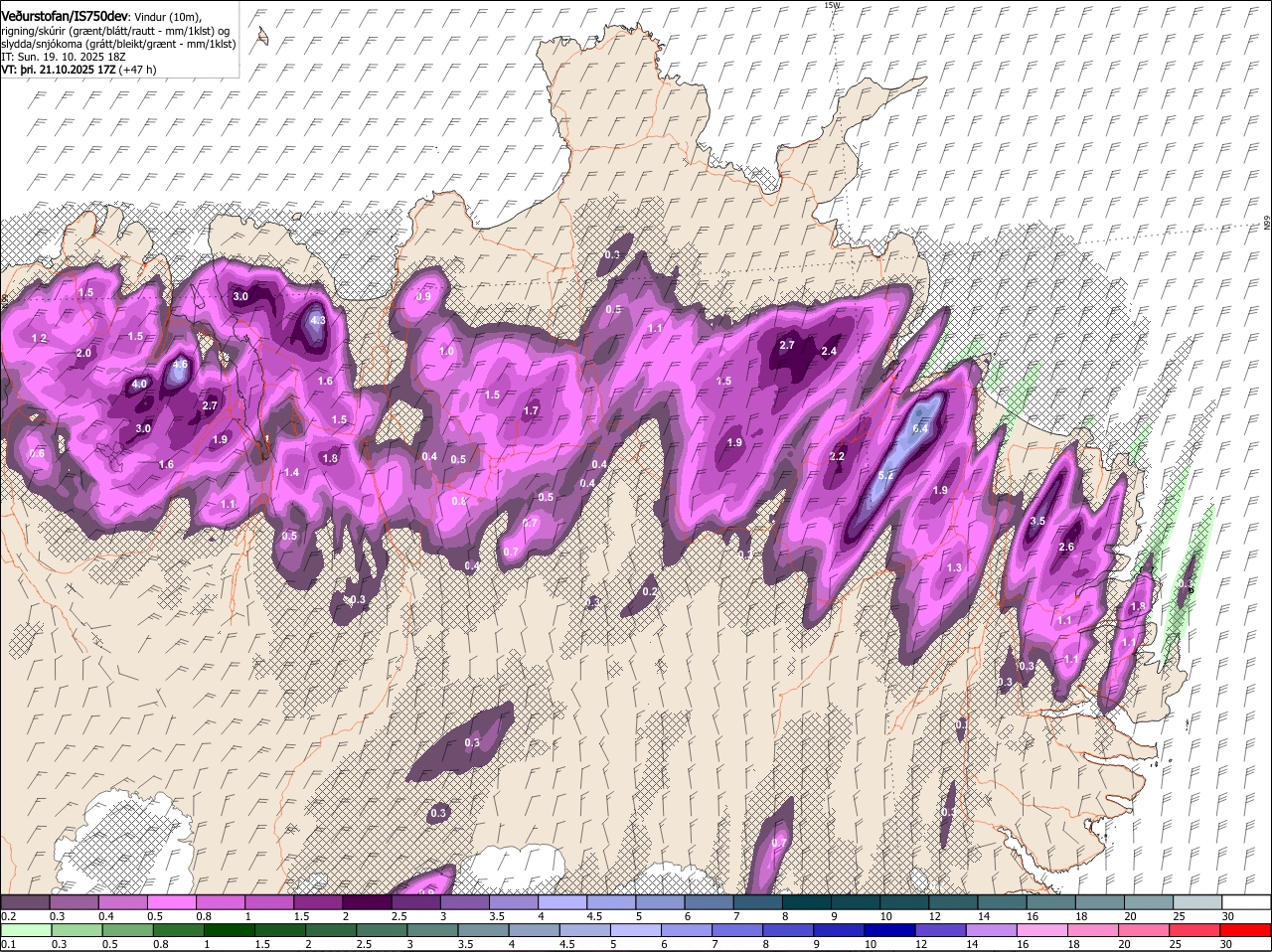Viewport: 1272px width, 952px height.
Task: Click the Veðurstofan/IS750dev title text
Action: pos(65,17)
